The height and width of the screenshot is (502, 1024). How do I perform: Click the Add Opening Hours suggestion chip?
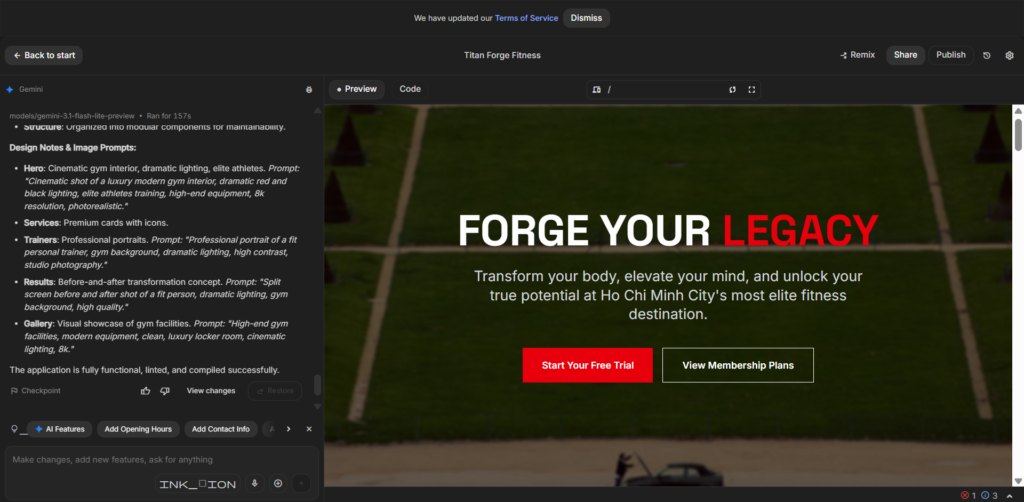[x=138, y=429]
